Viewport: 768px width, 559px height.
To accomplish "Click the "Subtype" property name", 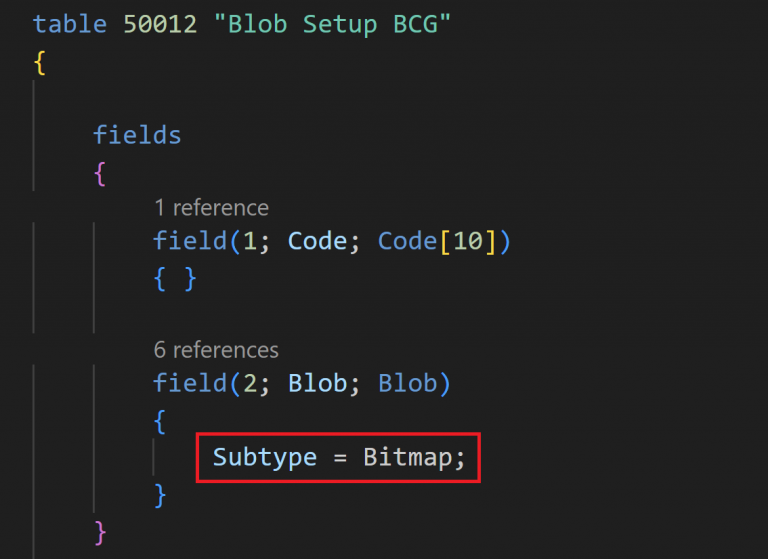I will coord(264,458).
